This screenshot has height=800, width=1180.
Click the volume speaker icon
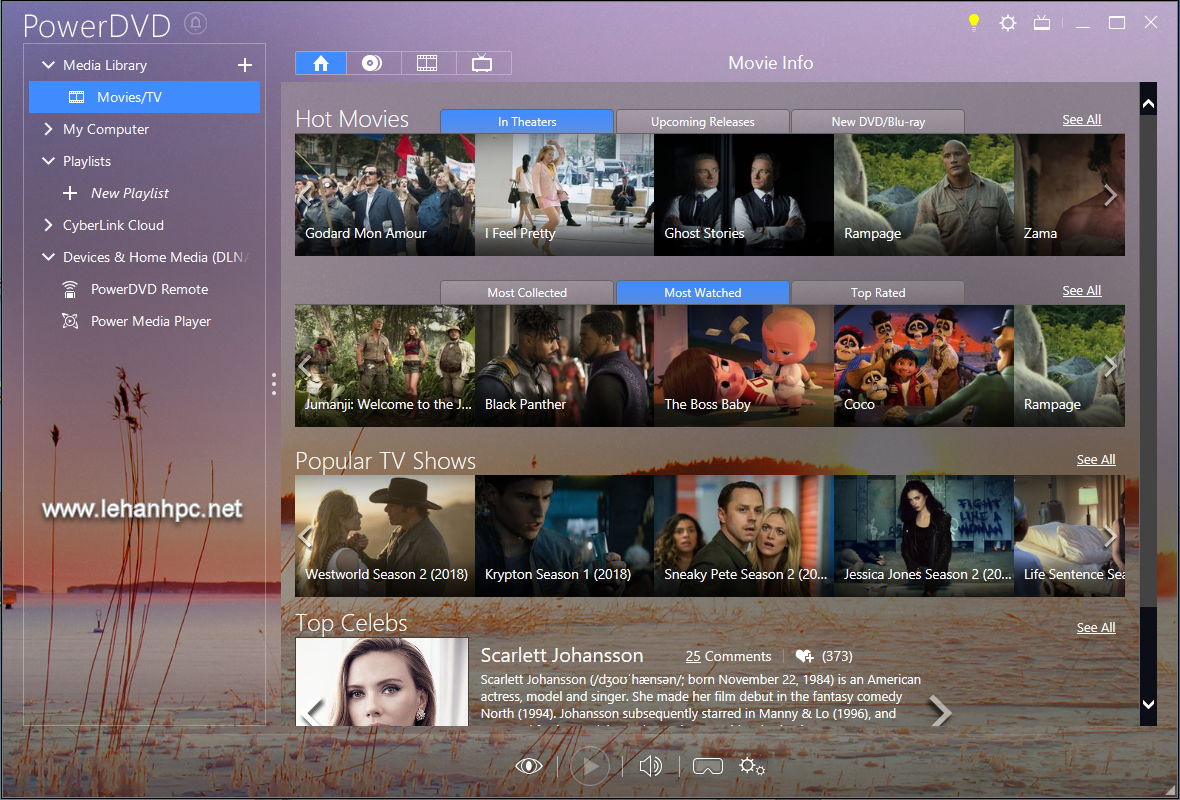(650, 766)
